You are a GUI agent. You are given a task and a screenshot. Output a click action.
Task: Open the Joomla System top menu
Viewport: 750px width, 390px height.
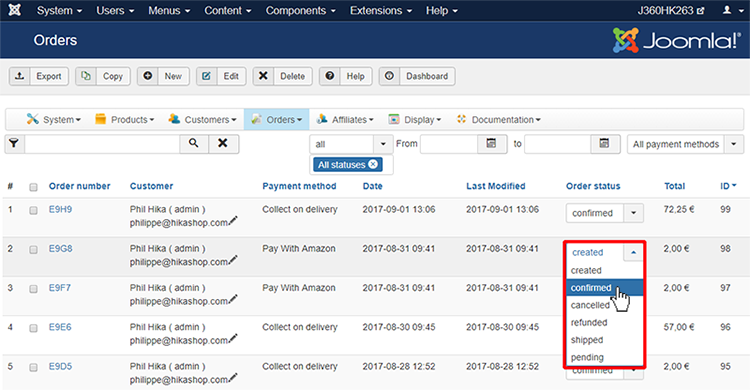[x=59, y=11]
